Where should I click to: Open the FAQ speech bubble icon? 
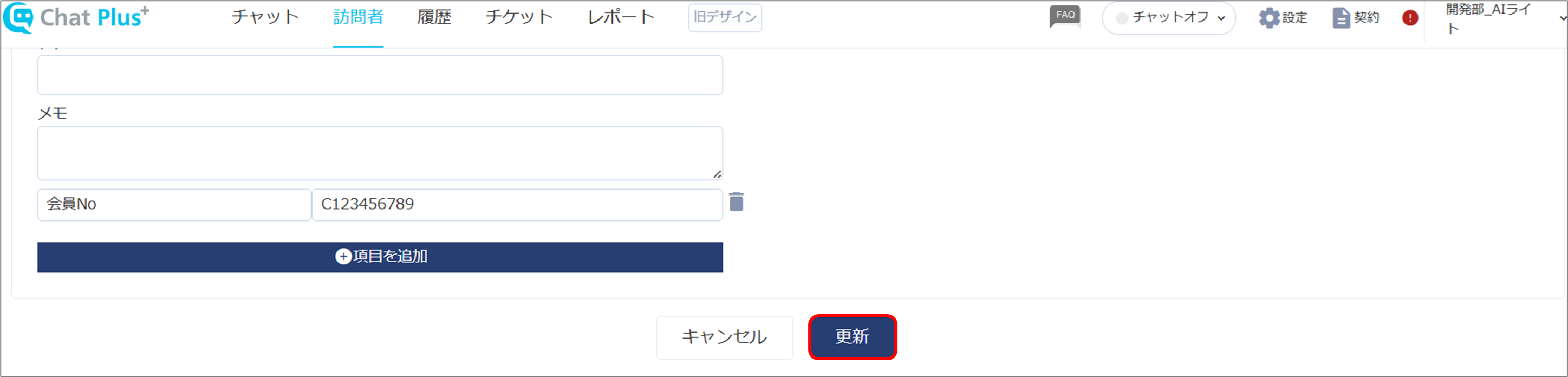click(x=1065, y=16)
